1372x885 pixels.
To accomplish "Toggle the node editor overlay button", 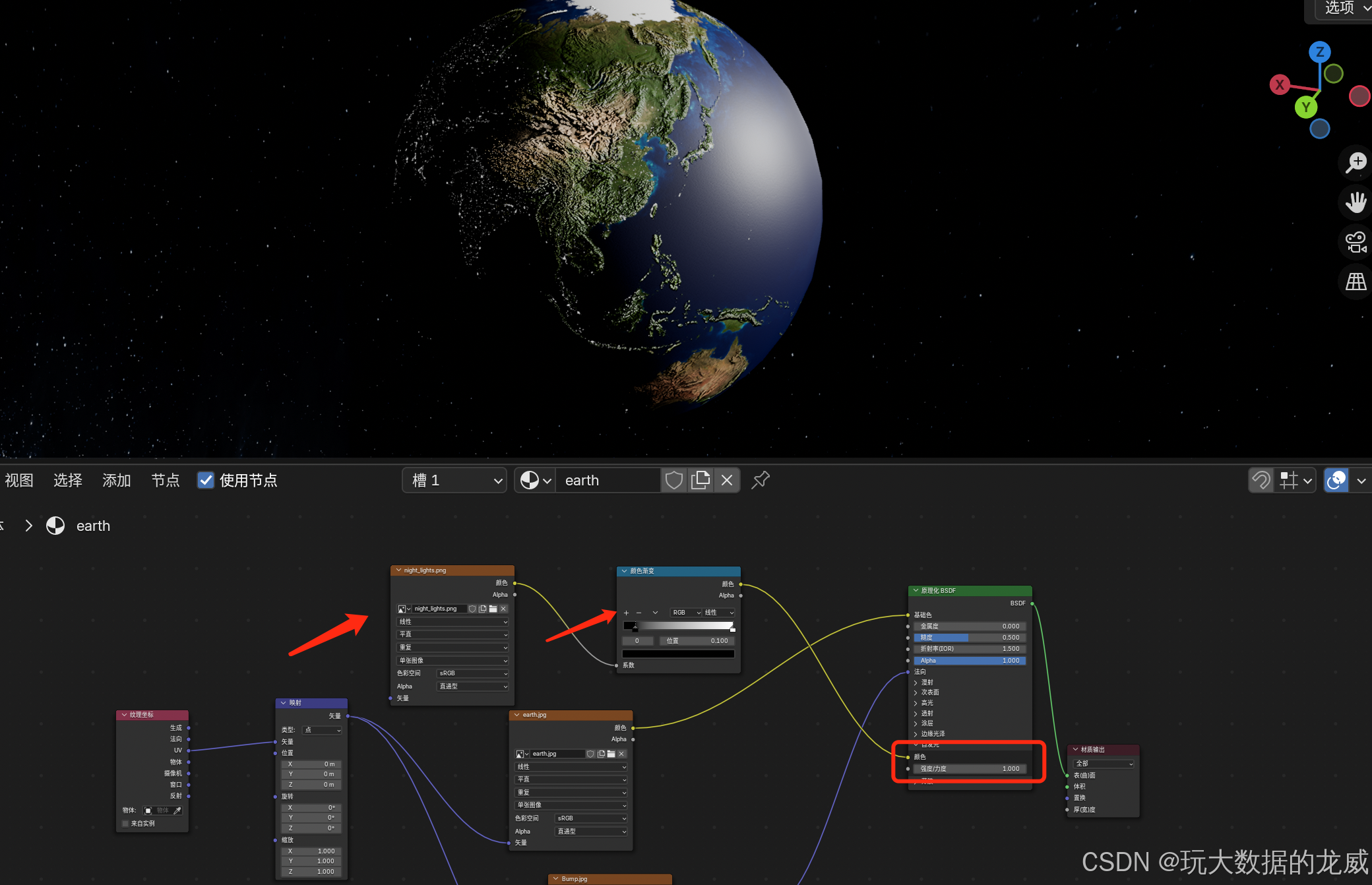I will pyautogui.click(x=1336, y=480).
